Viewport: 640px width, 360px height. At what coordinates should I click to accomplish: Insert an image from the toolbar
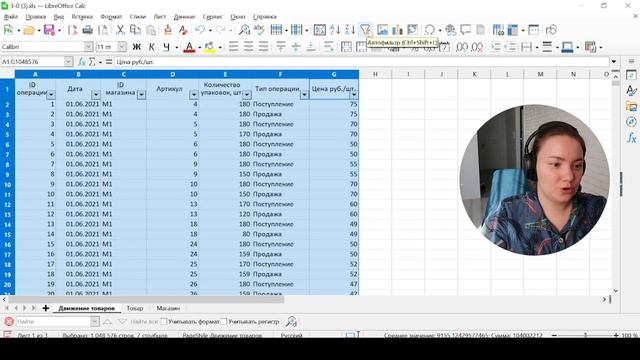pos(382,30)
